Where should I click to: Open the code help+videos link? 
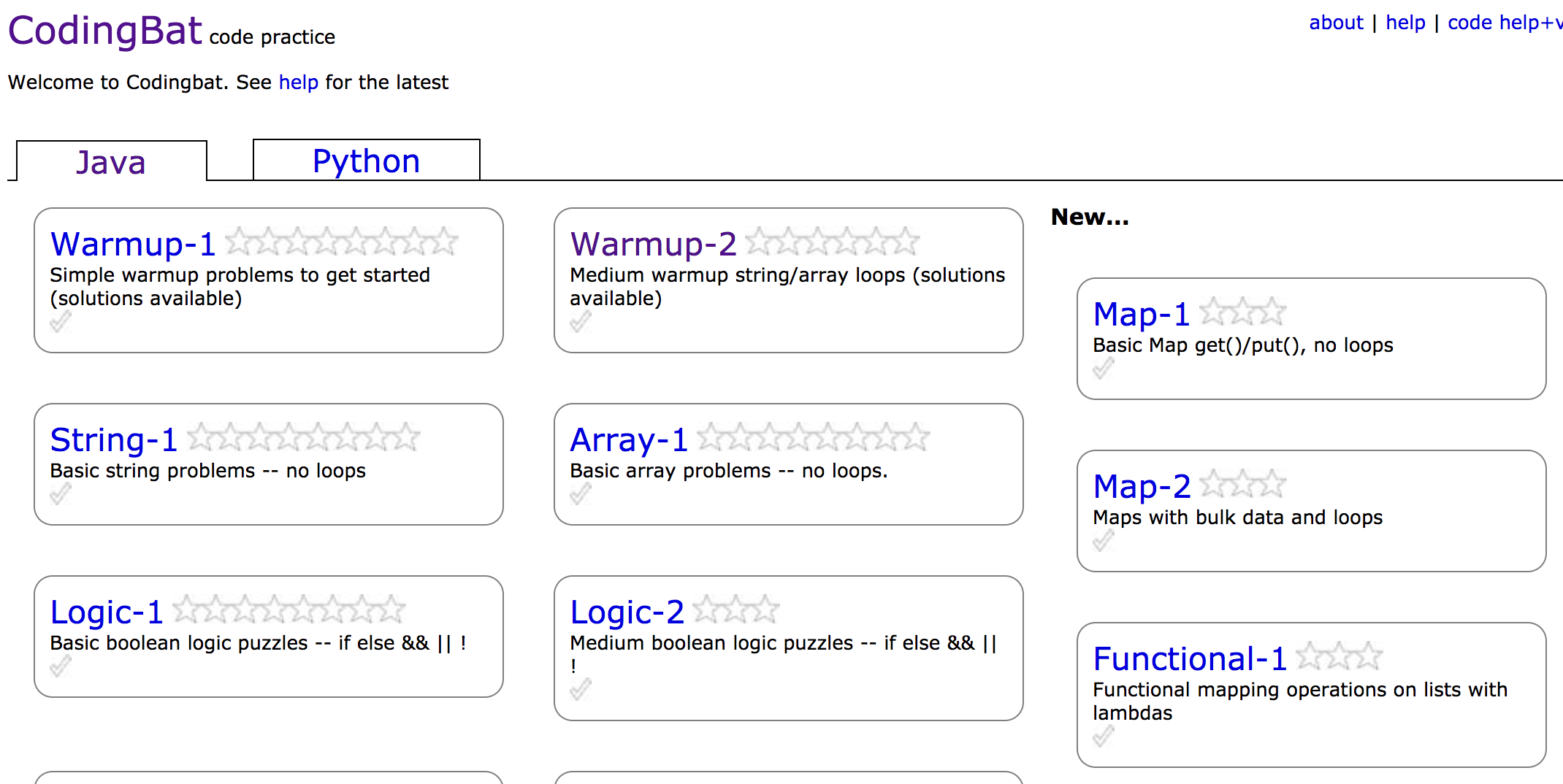pos(1505,23)
